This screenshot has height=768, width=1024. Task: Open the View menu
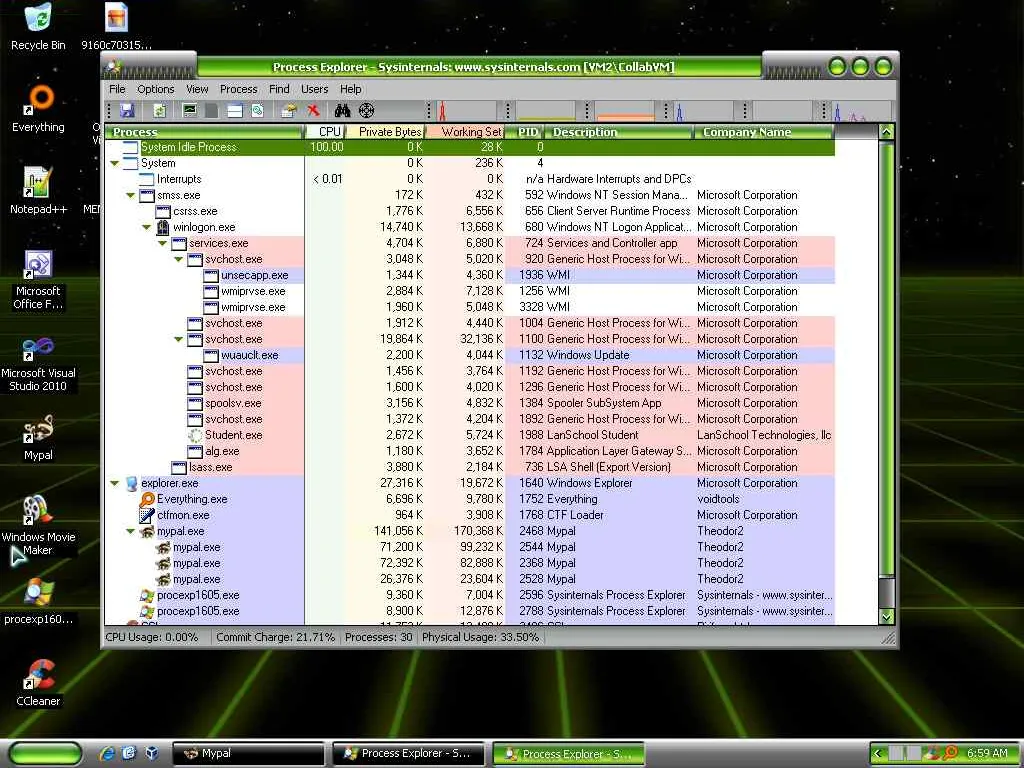pyautogui.click(x=197, y=89)
